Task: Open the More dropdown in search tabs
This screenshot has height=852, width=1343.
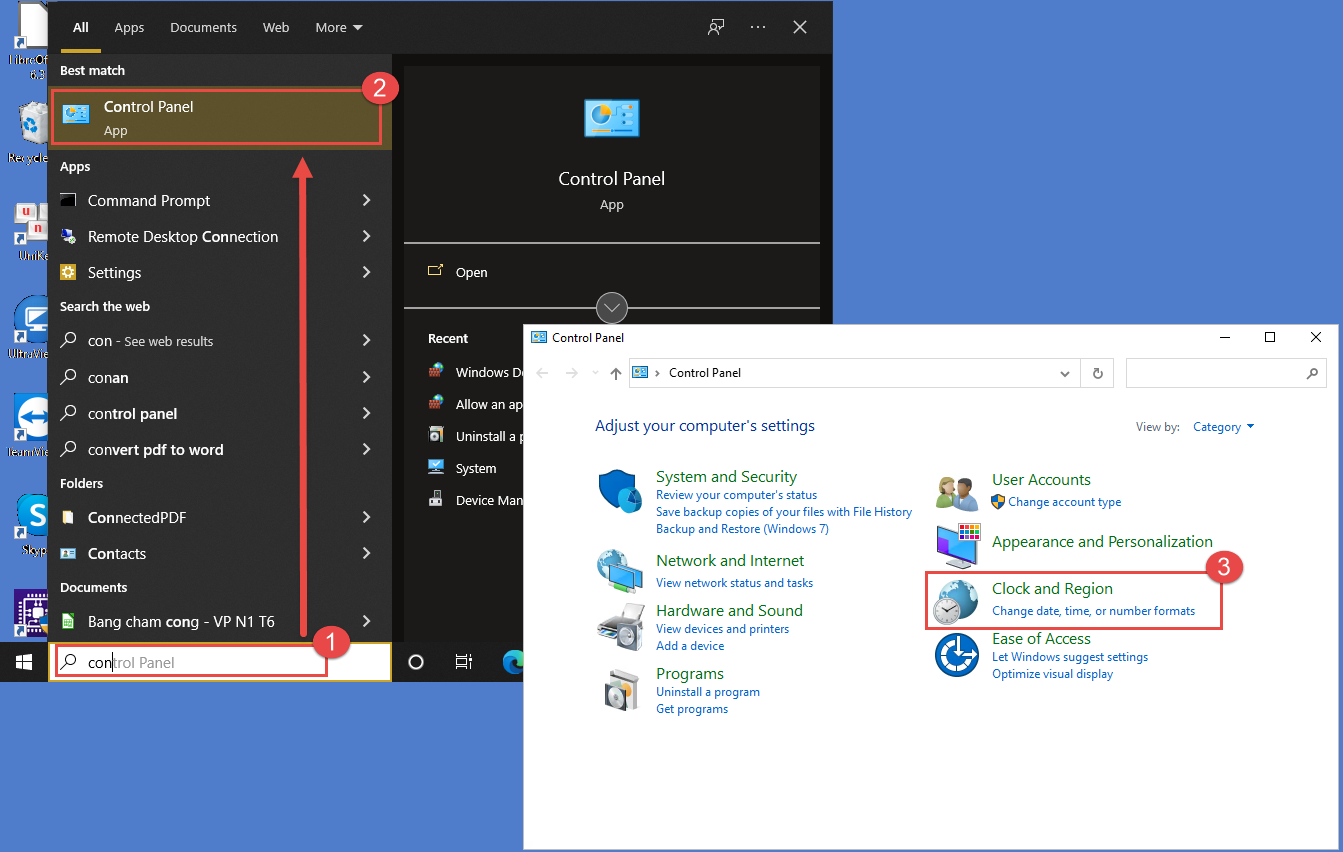Action: pos(339,27)
